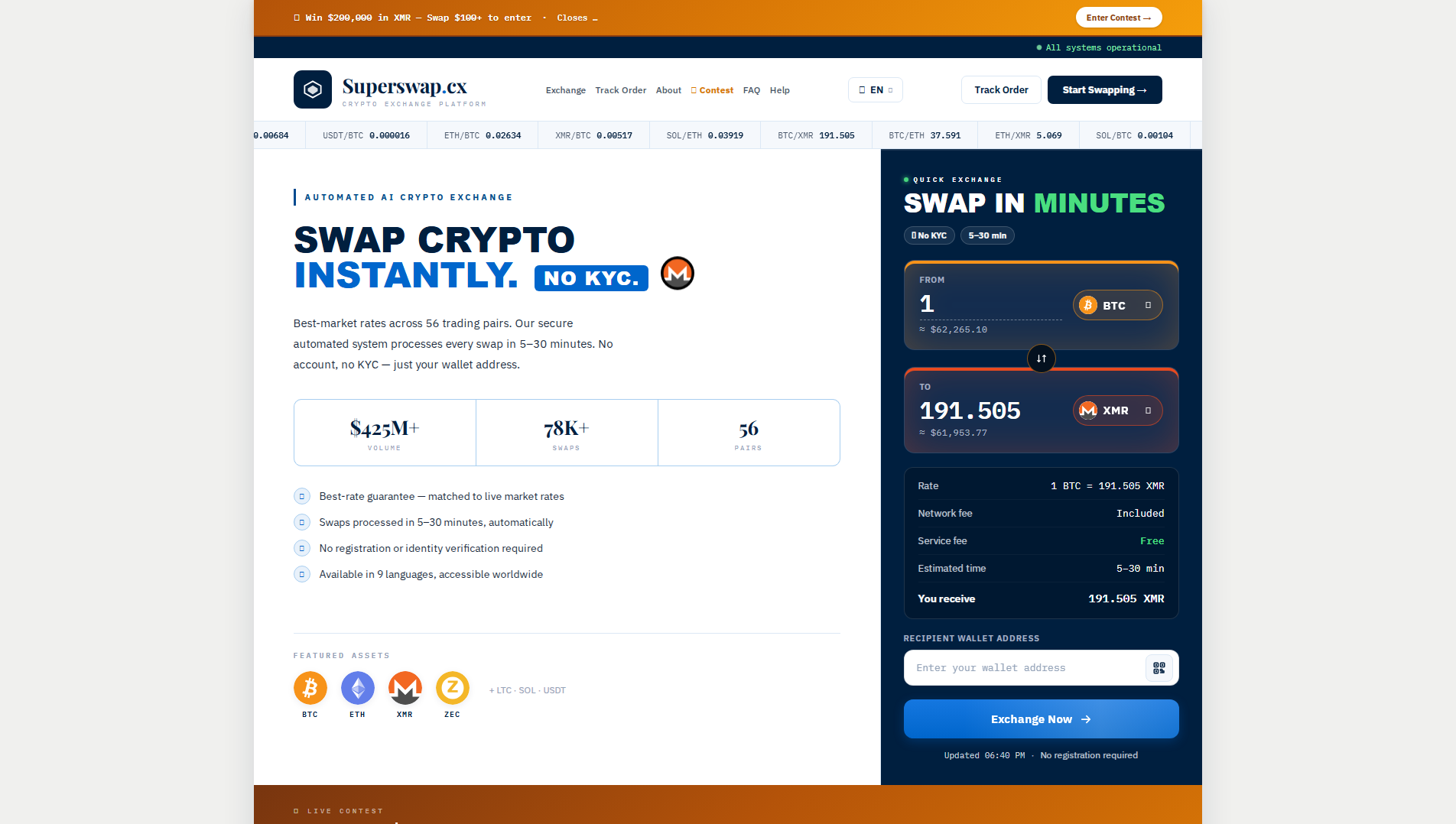Click the Network fee 'Included' value
The height and width of the screenshot is (824, 1456).
pos(1140,514)
